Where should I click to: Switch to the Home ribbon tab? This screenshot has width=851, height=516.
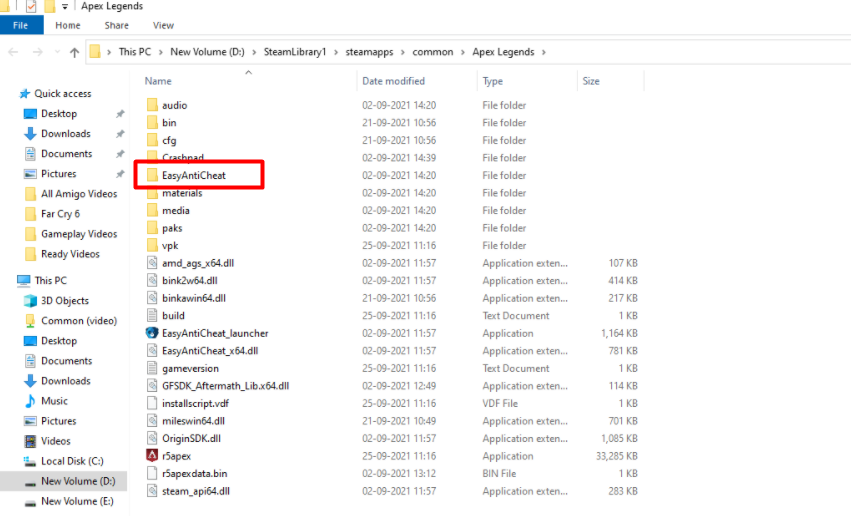coord(68,26)
